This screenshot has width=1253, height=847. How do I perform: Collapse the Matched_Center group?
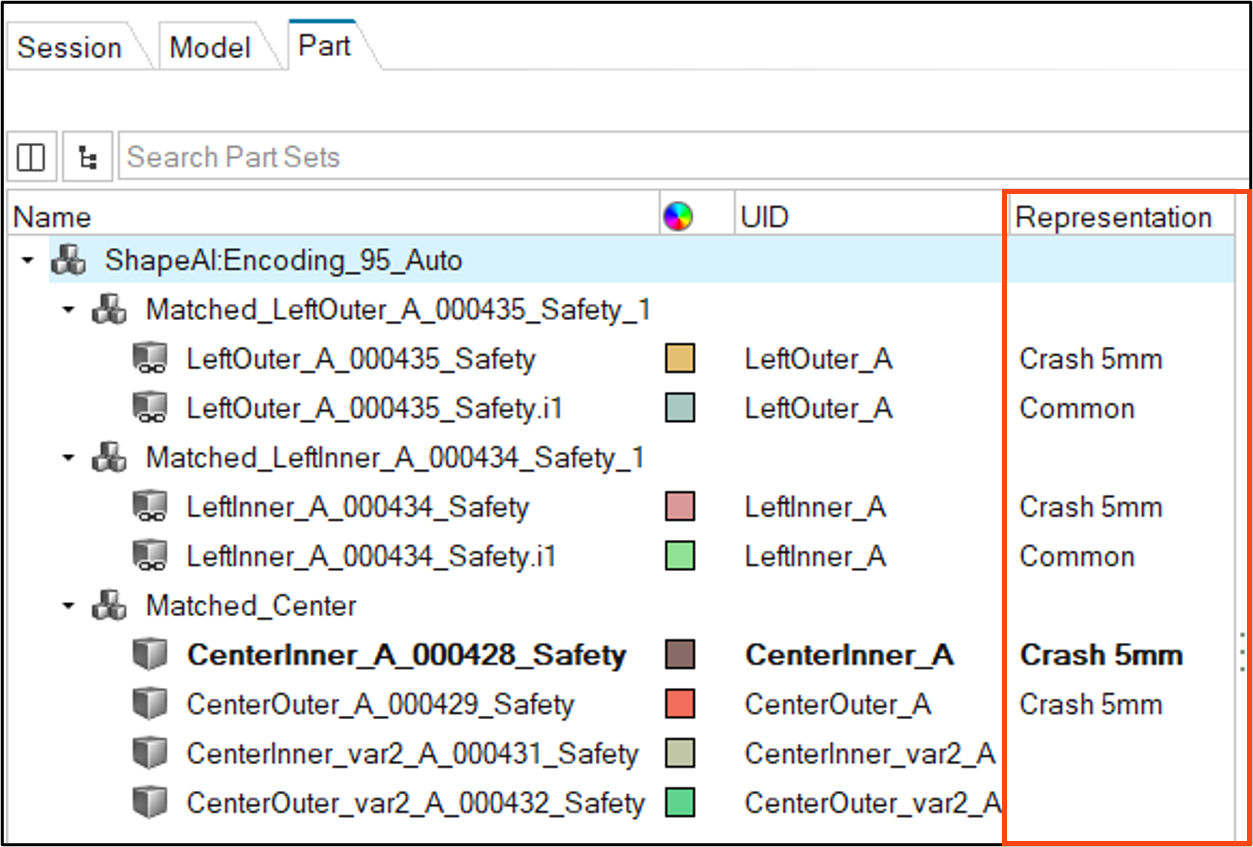tap(68, 607)
